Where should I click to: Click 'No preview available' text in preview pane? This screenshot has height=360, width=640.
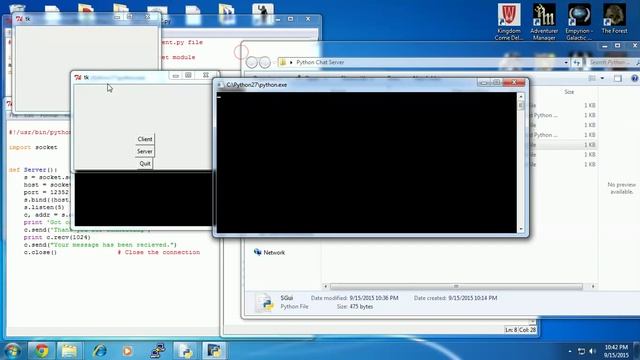621,188
